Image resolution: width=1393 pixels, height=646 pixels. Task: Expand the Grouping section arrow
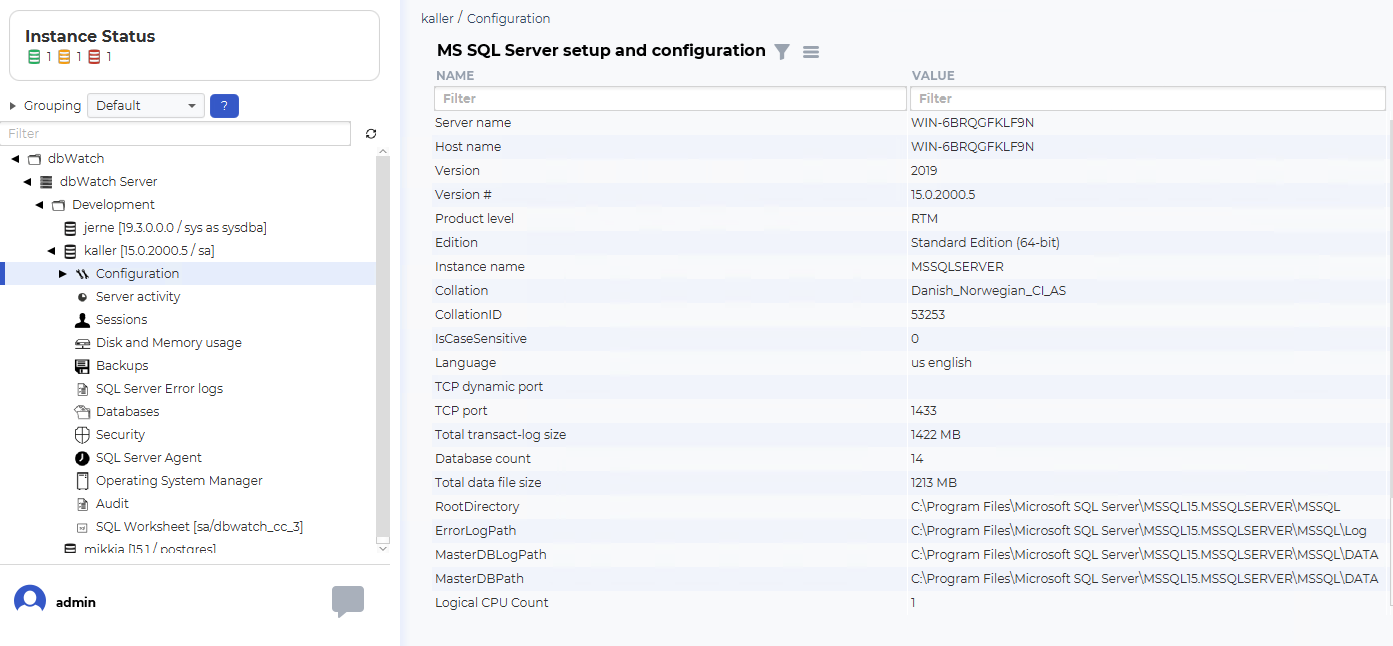pyautogui.click(x=13, y=106)
